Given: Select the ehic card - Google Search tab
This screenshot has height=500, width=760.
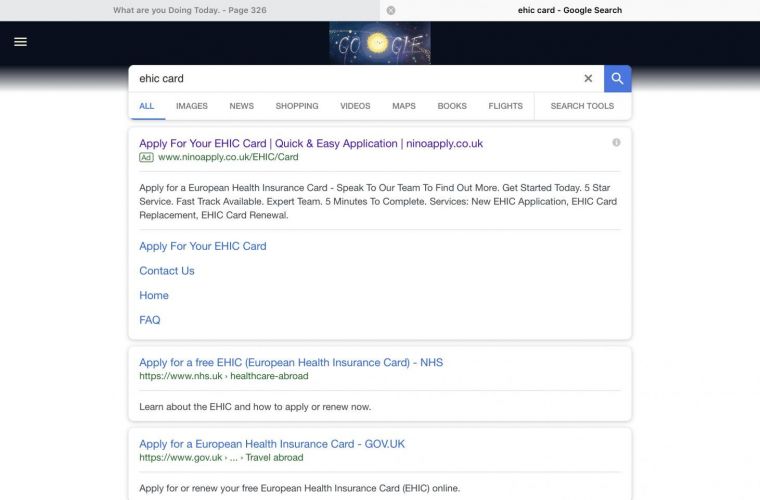Looking at the screenshot, I should pos(570,10).
